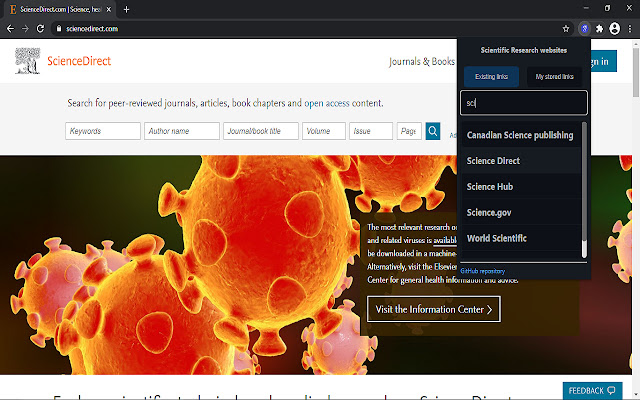Close the ScienceDirect.com tab
This screenshot has height=400, width=640.
(109, 9)
